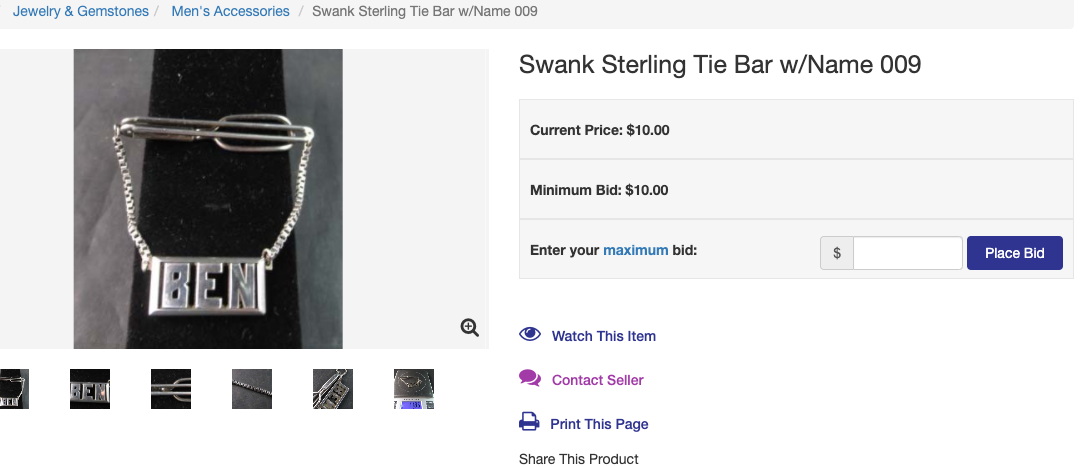Open the 'maximum' bid explanation link

click(635, 250)
